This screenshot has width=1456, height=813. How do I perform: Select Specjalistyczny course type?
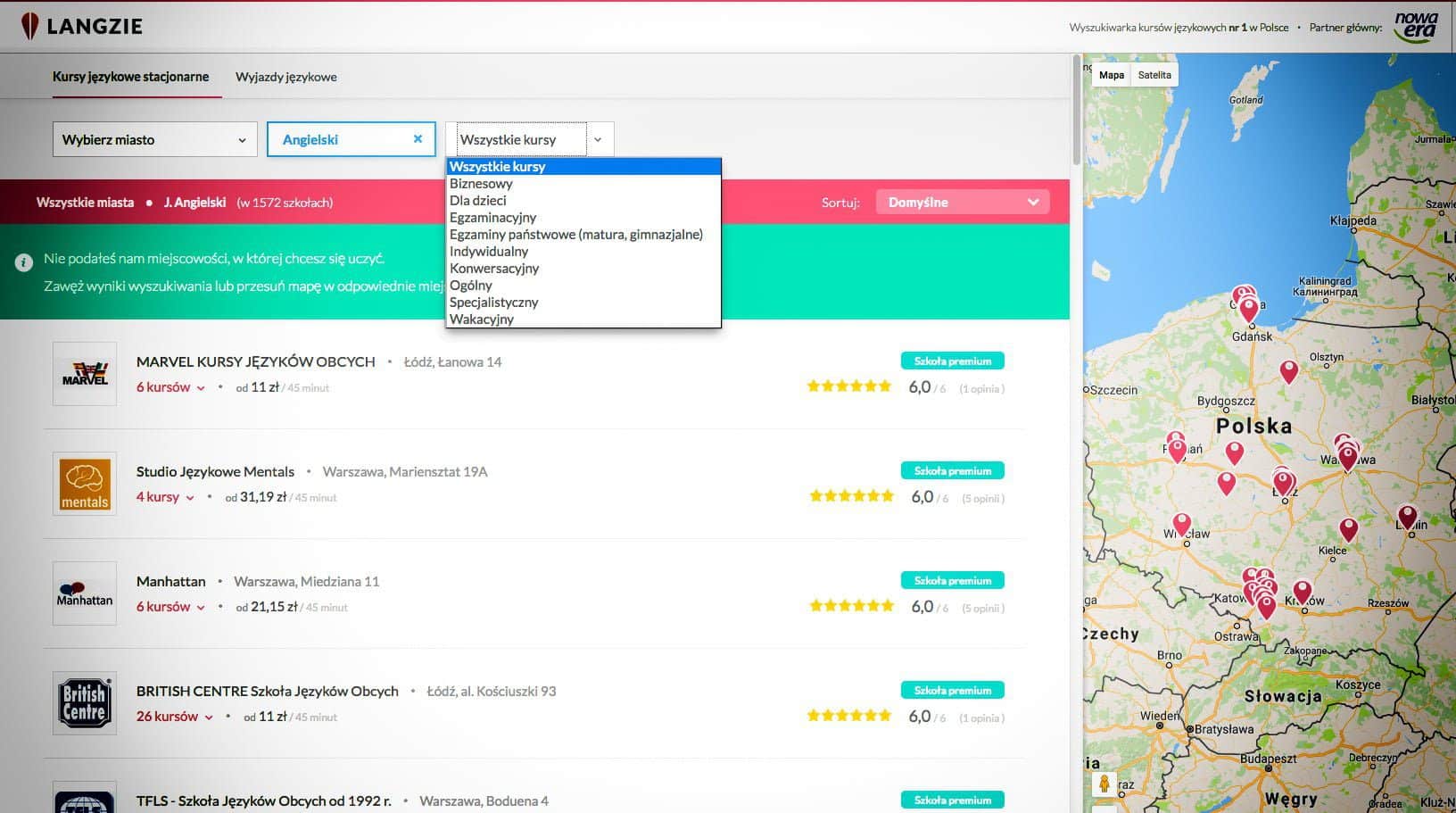[583, 302]
